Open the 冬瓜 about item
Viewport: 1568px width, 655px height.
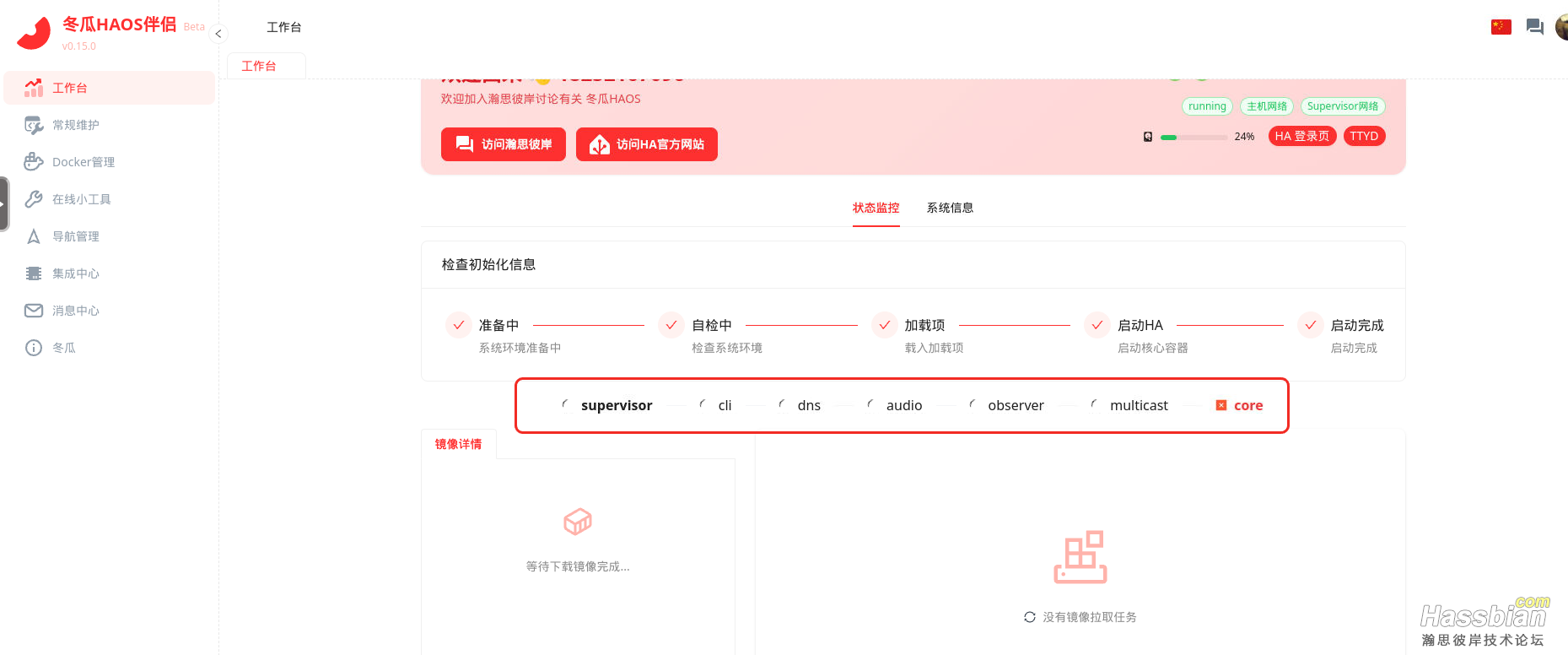[110, 348]
